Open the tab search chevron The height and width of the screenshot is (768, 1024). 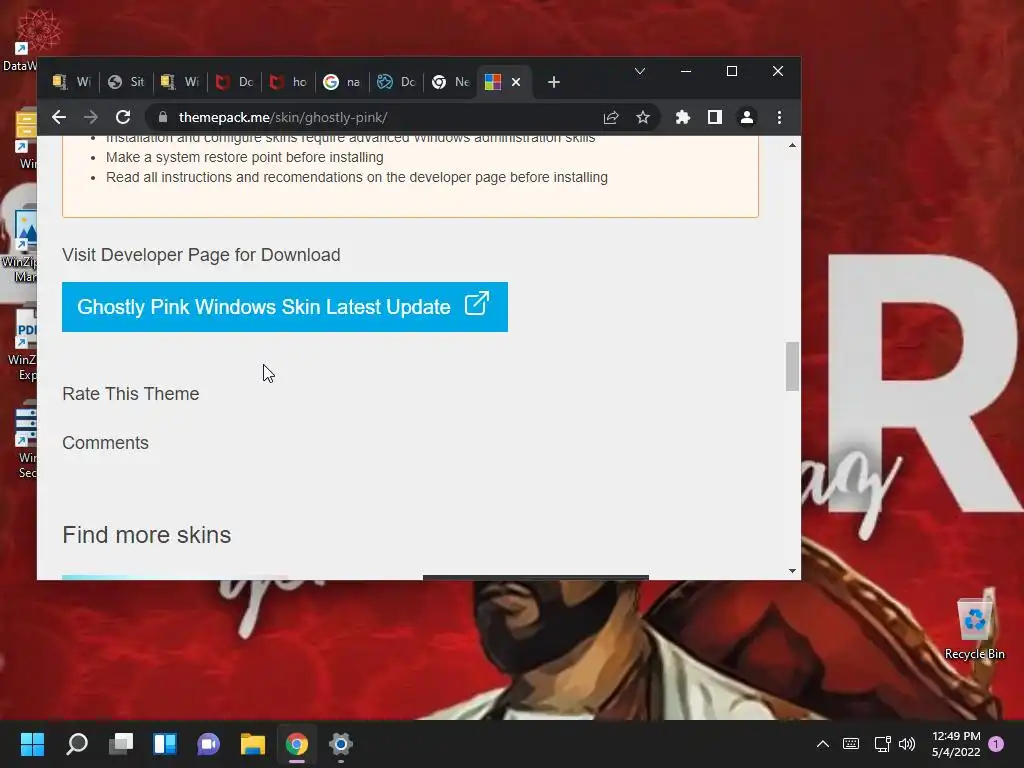pyautogui.click(x=640, y=71)
